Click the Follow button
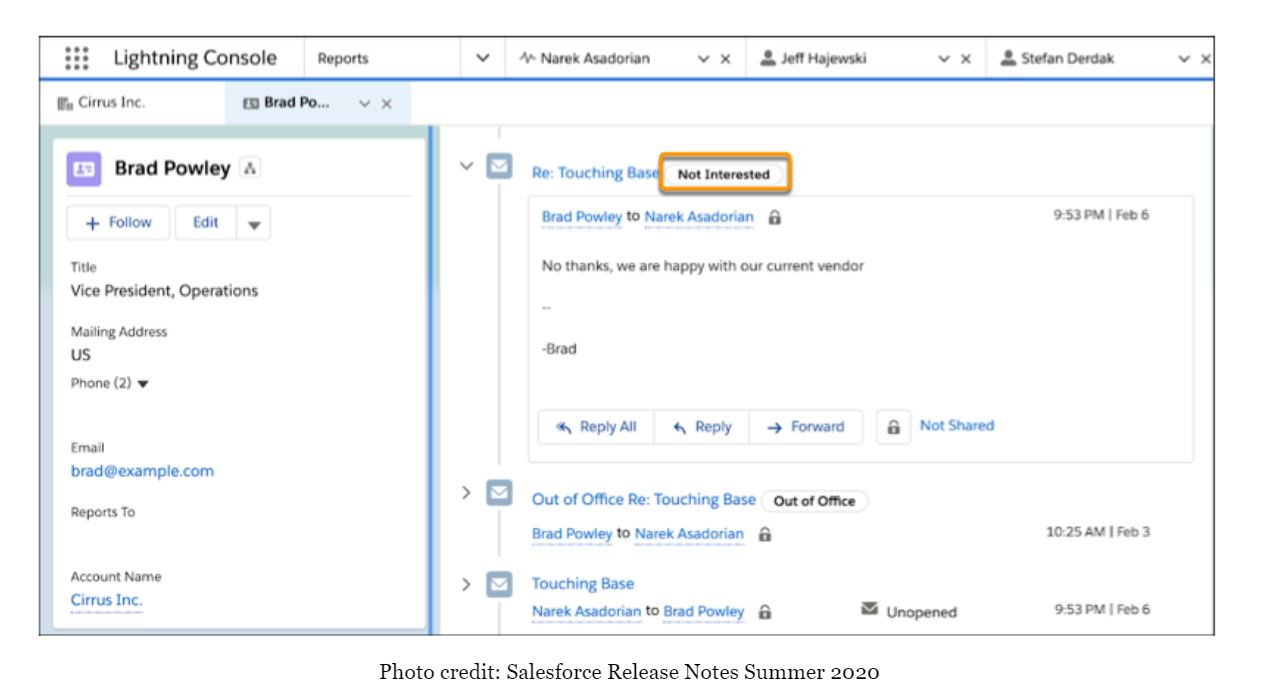The width and height of the screenshot is (1265, 696). pyautogui.click(x=119, y=223)
